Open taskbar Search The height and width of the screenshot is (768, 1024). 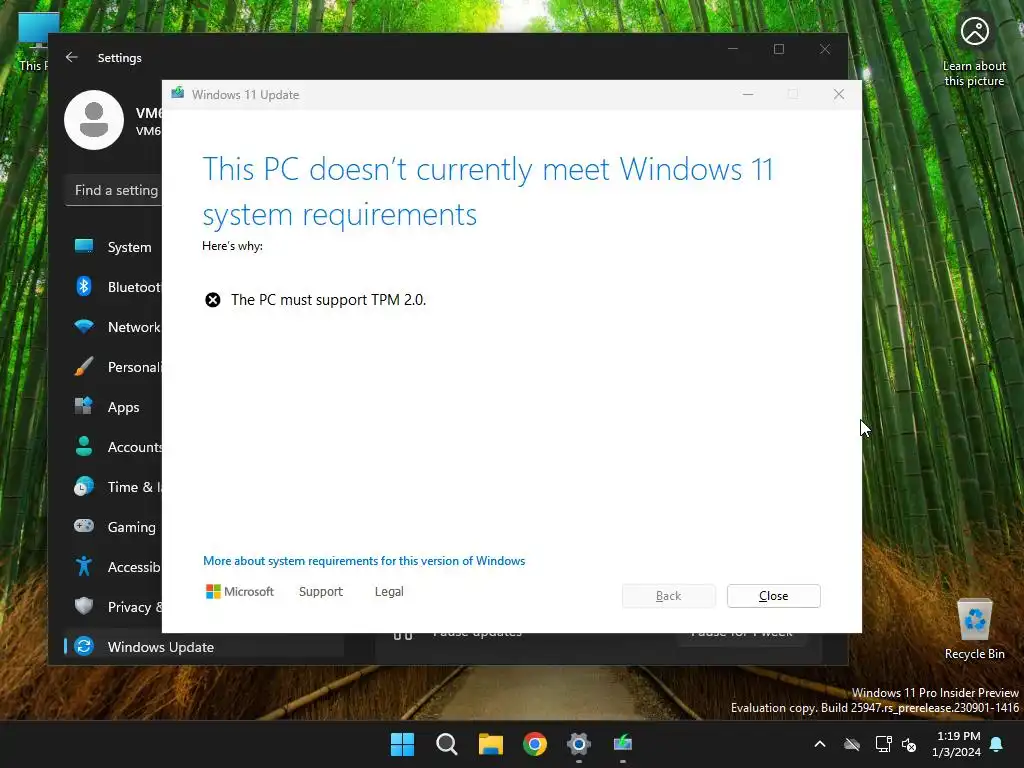447,744
